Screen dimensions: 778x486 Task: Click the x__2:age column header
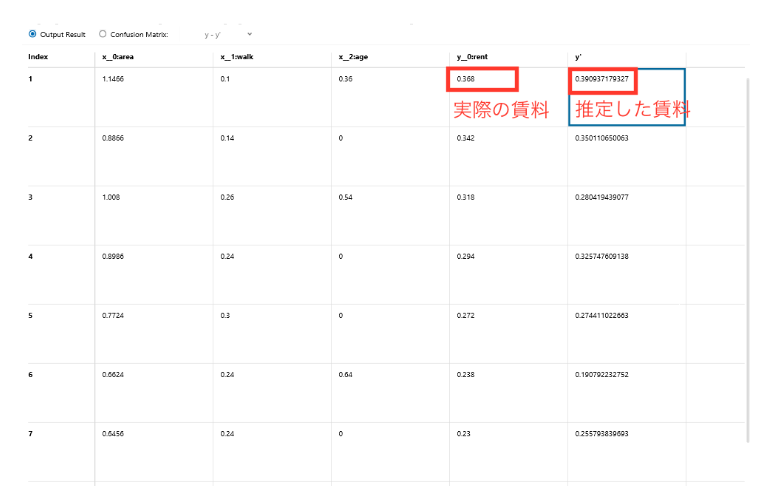(x=353, y=57)
